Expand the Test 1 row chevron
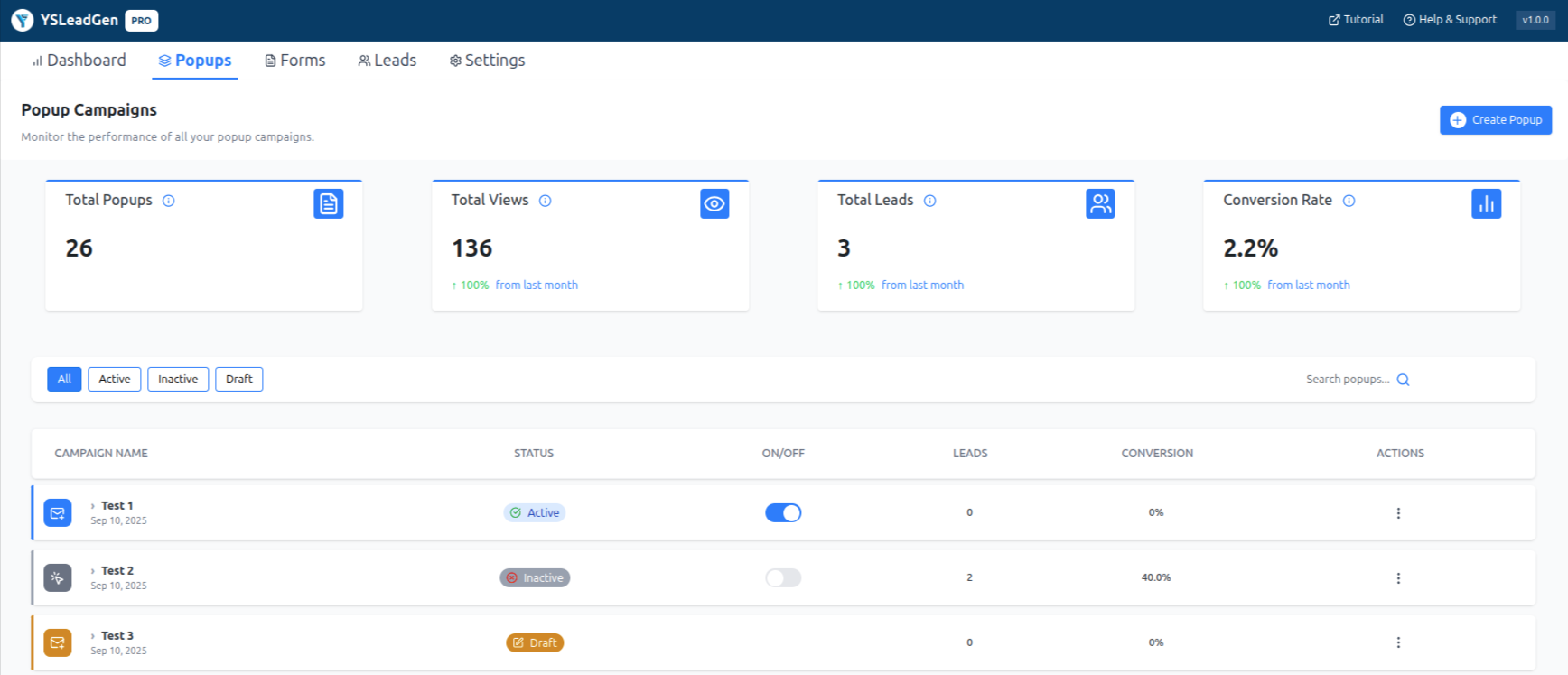Image resolution: width=1568 pixels, height=675 pixels. [x=93, y=506]
